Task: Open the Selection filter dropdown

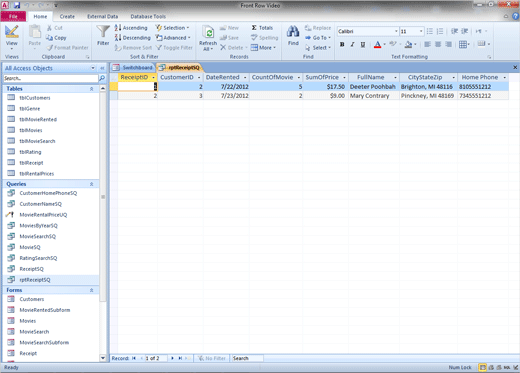Action: coord(172,28)
